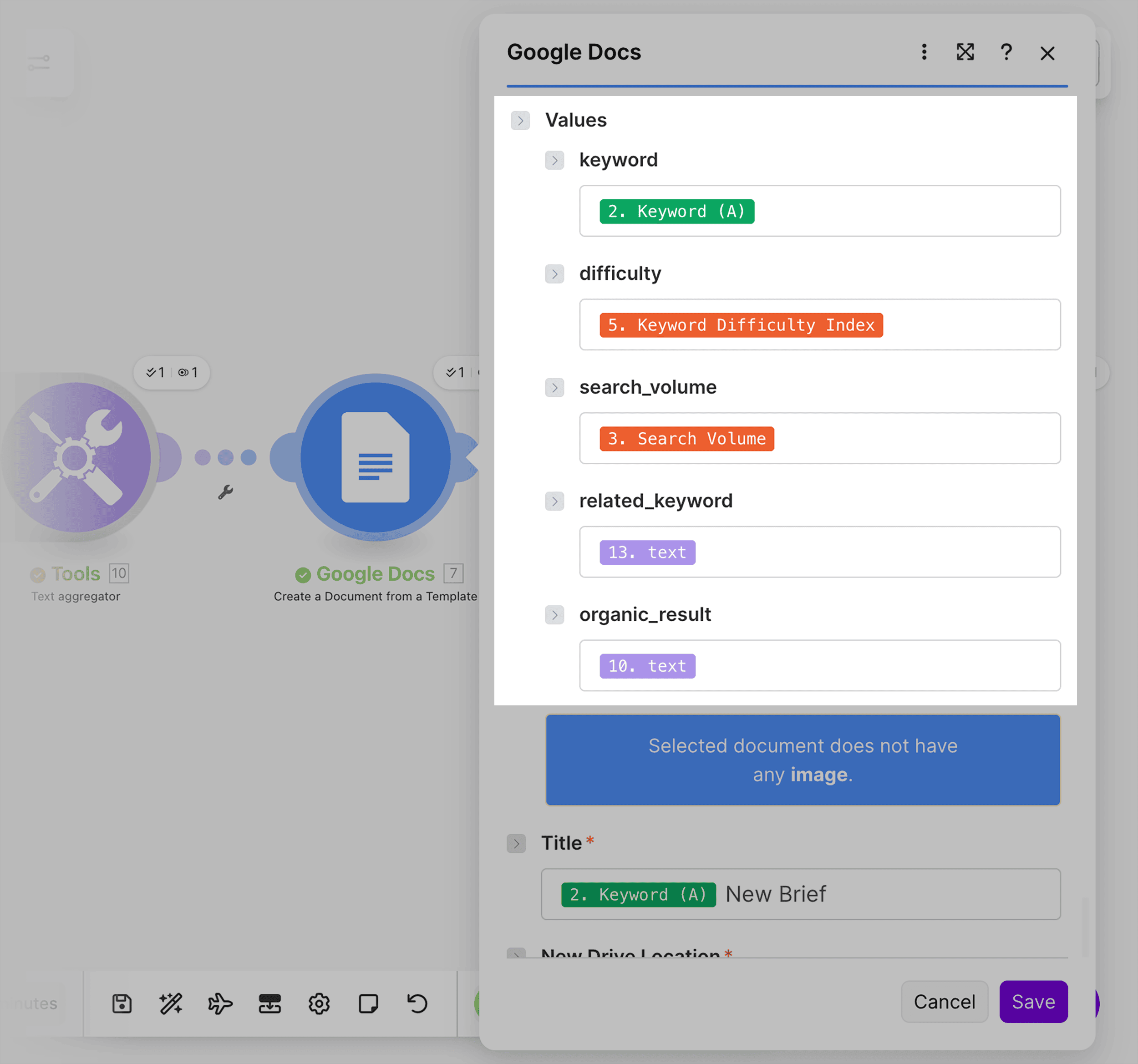
Task: Click the auto-align magic wand icon
Action: click(171, 1003)
